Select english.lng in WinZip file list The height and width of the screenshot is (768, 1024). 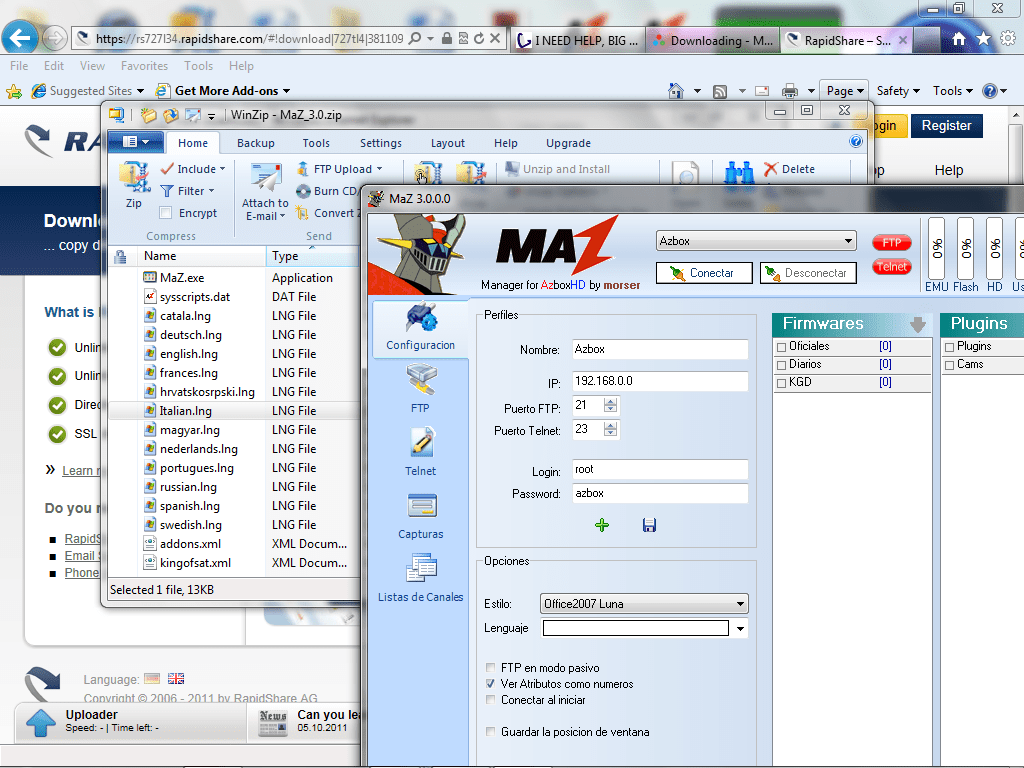(x=189, y=354)
